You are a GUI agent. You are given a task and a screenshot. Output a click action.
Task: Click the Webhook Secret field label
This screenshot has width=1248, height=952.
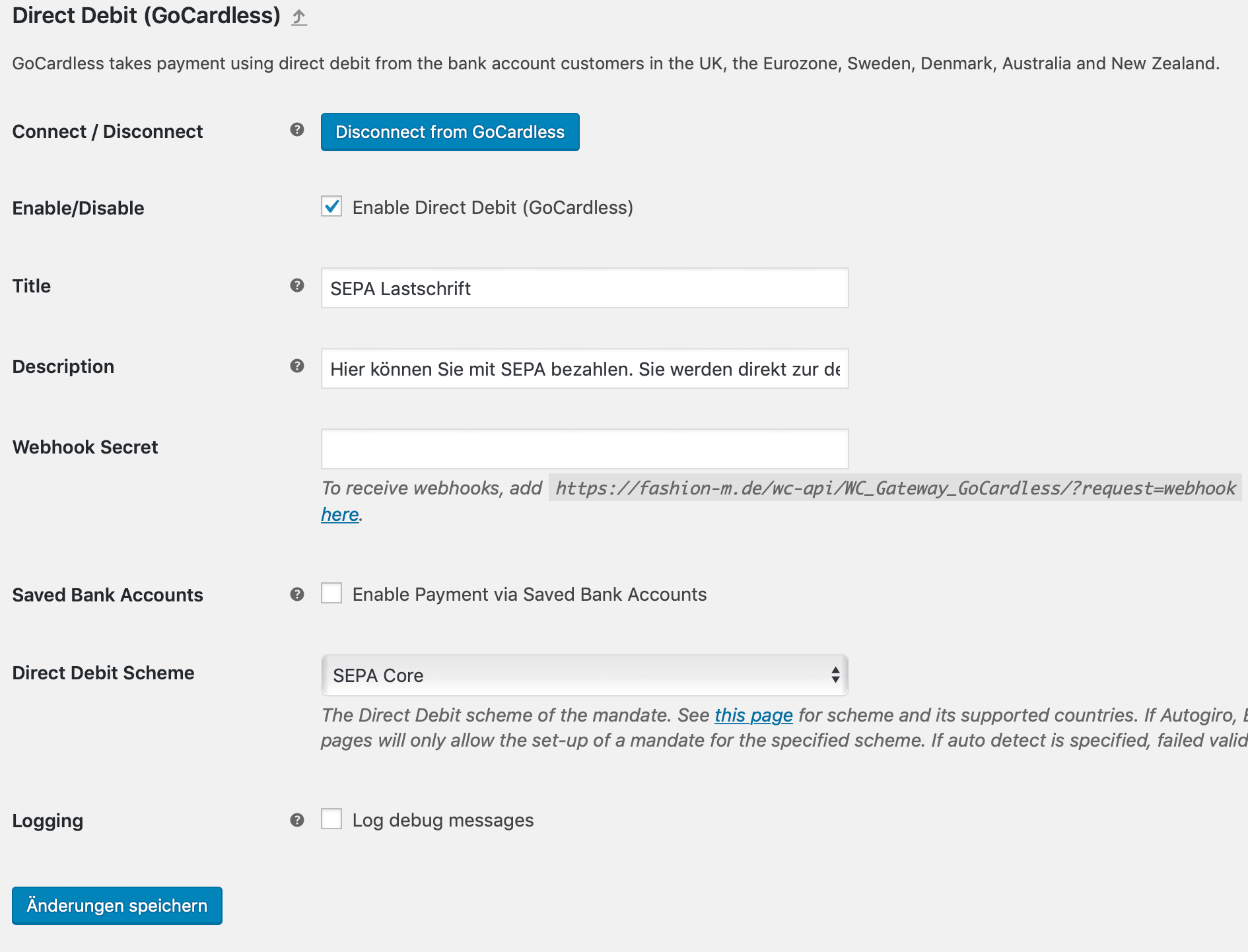85,447
